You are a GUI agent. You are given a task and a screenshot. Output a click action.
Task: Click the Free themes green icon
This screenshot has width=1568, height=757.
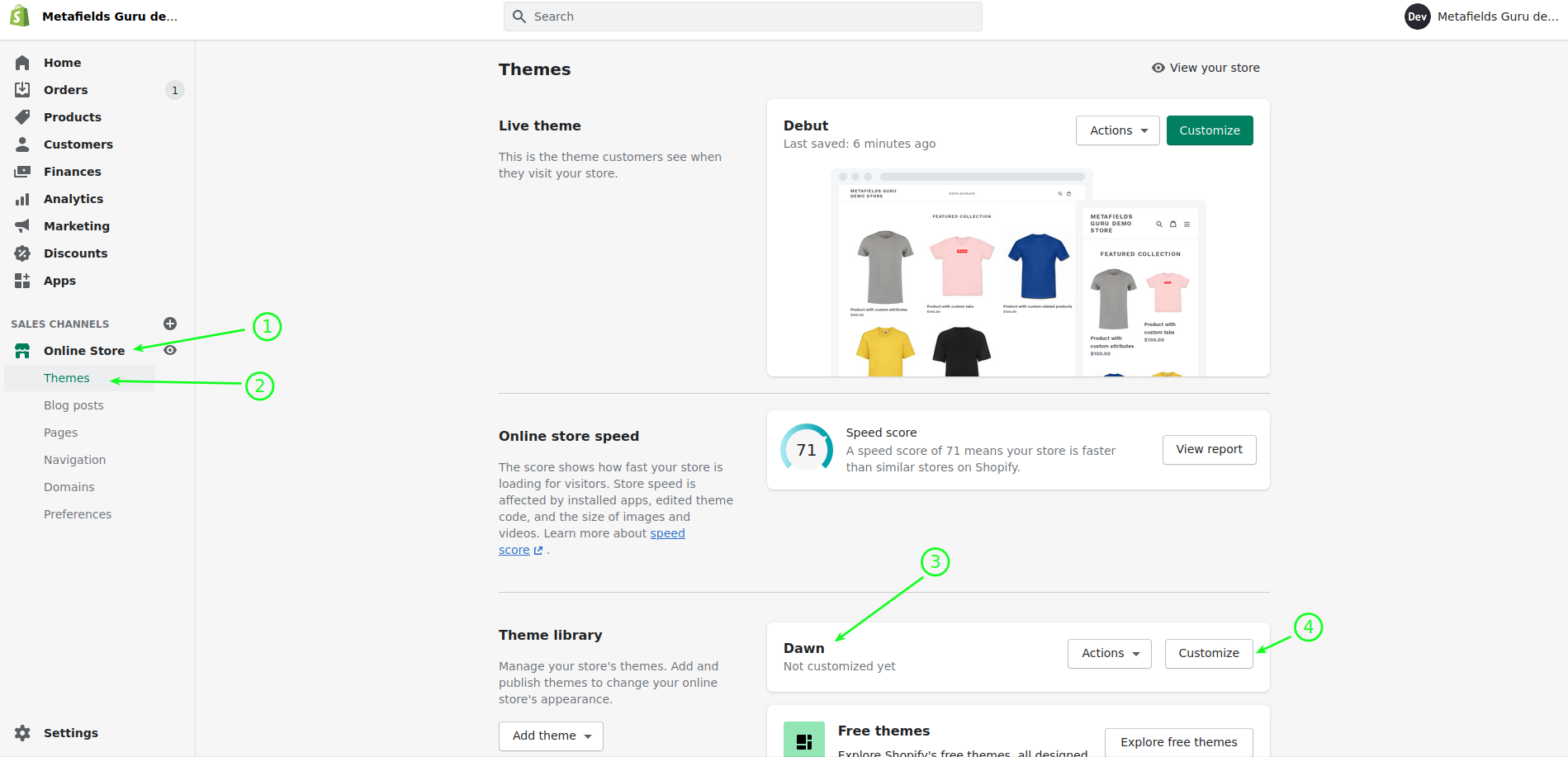(x=804, y=740)
